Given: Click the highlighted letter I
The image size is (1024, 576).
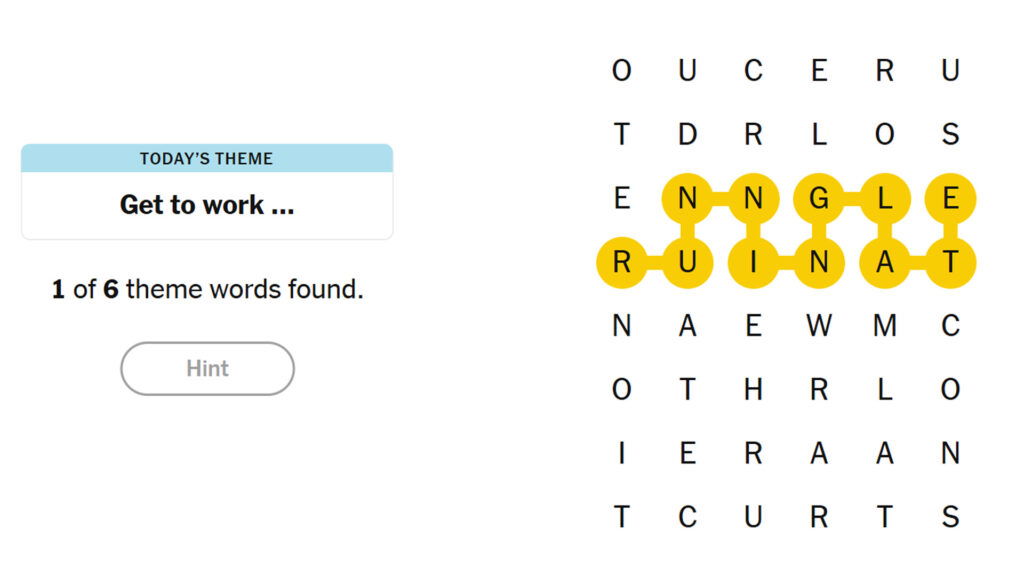Looking at the screenshot, I should point(753,262).
